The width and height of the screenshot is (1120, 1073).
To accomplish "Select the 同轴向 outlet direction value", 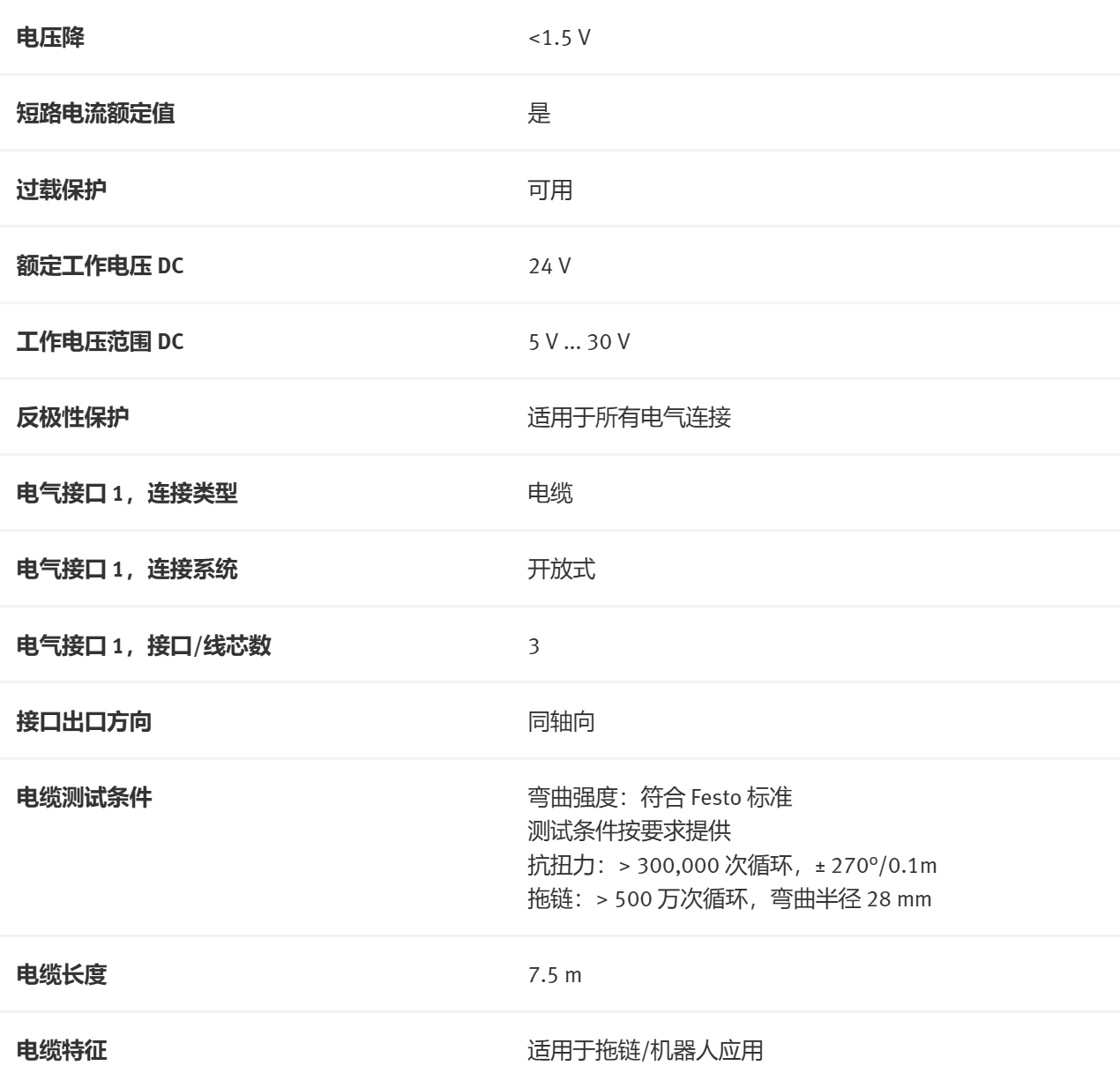I will (x=561, y=721).
